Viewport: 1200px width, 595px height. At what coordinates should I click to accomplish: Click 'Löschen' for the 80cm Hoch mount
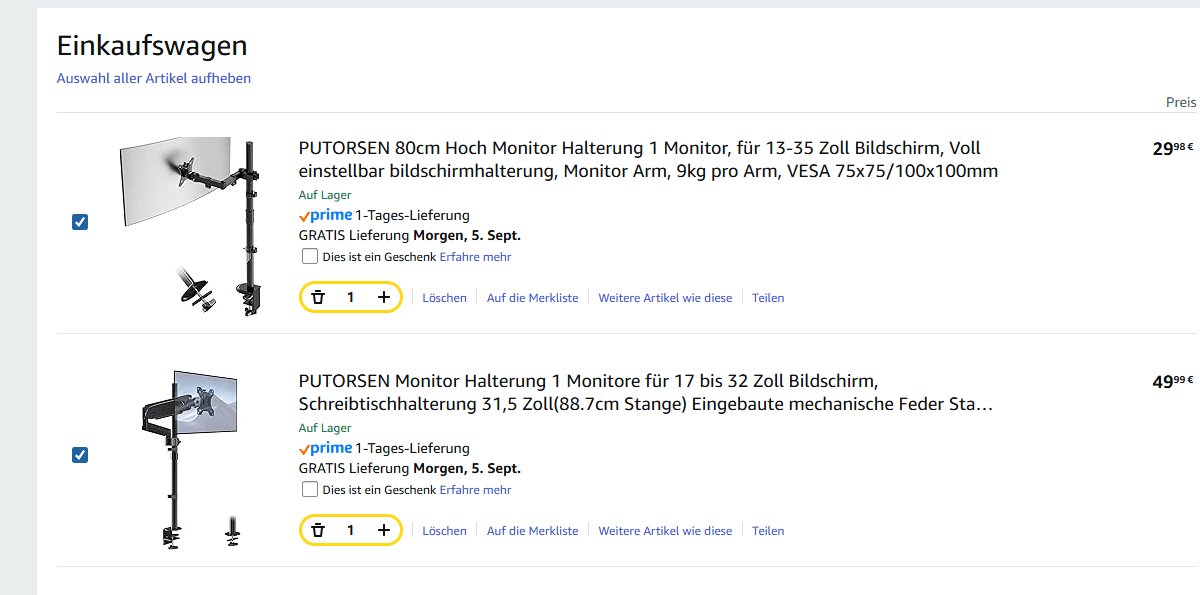(x=444, y=298)
